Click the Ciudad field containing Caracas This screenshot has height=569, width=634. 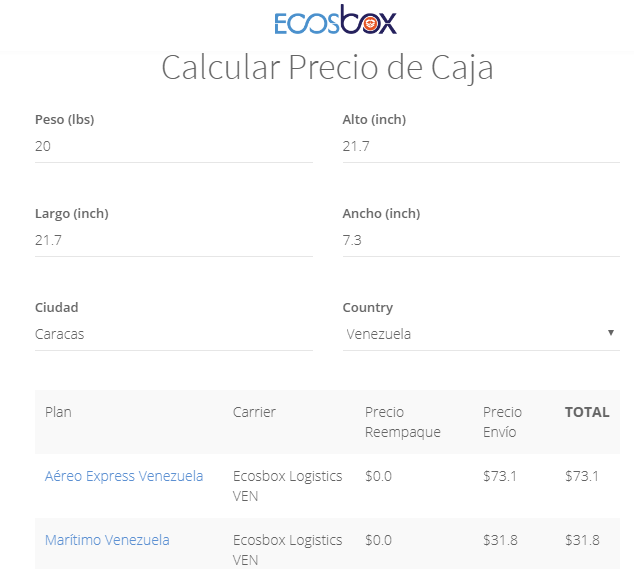(173, 334)
